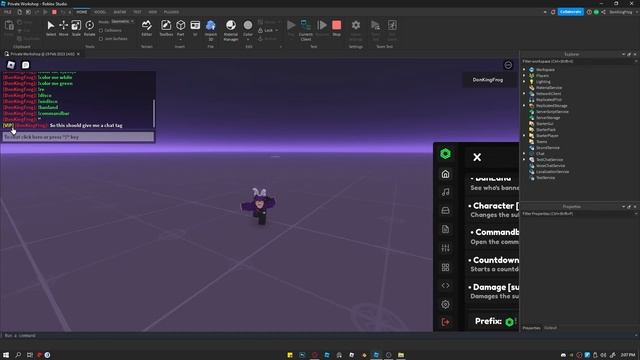Click the Color tool icon
The image size is (640, 360).
click(248, 25)
